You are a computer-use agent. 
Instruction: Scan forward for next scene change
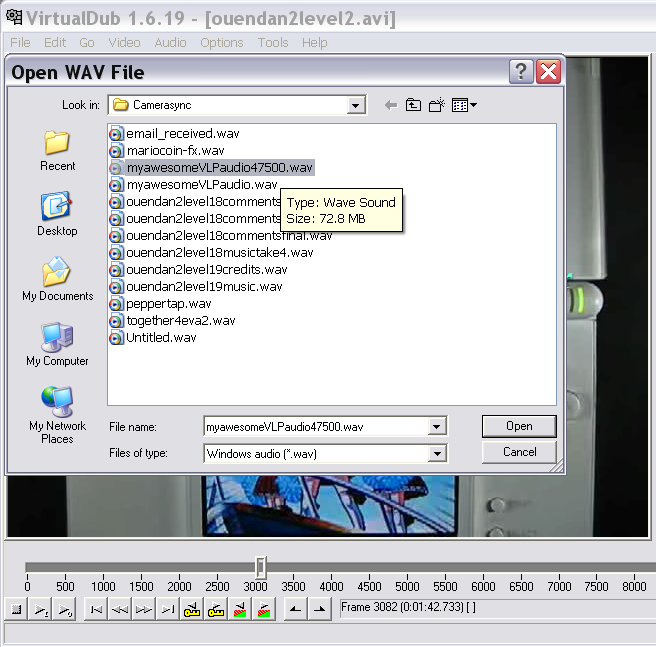click(x=263, y=609)
